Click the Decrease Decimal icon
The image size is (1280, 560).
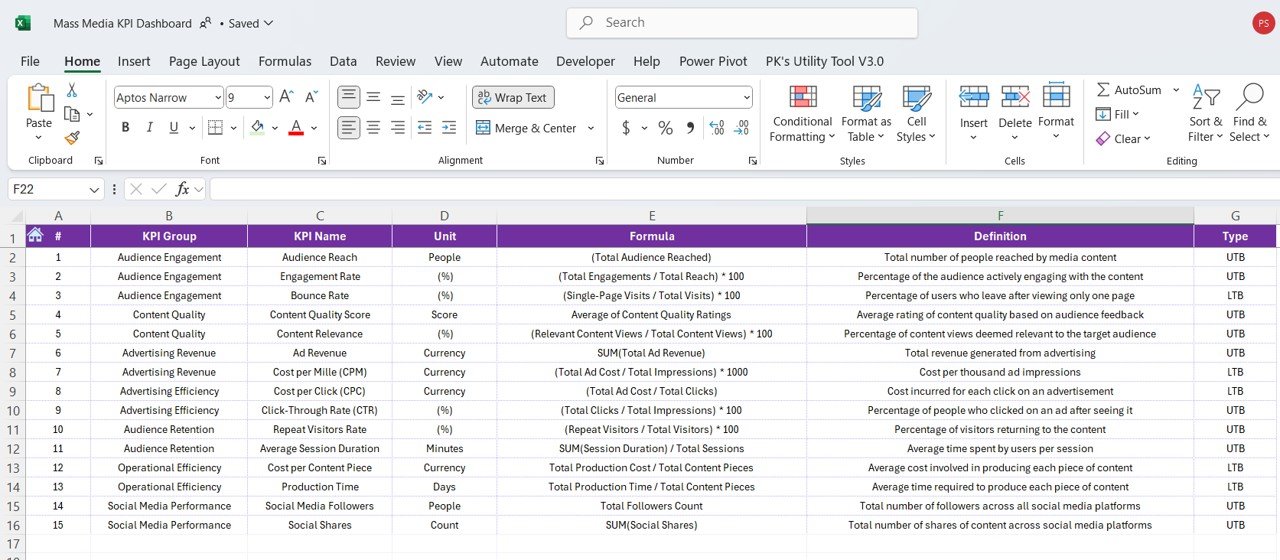[x=741, y=128]
